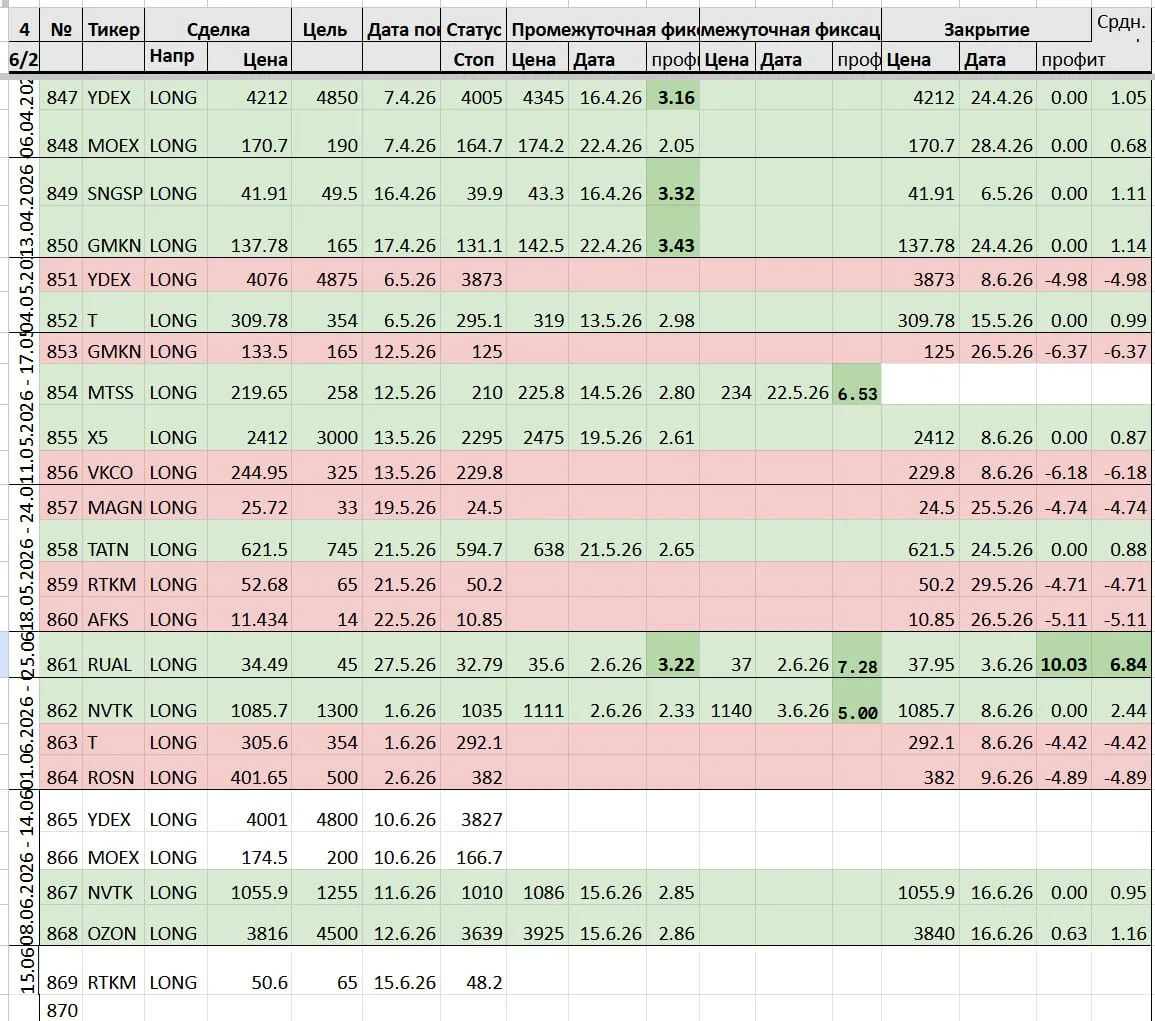Select the 6.84 average profit cell
1155x1021 pixels.
(x=1123, y=664)
